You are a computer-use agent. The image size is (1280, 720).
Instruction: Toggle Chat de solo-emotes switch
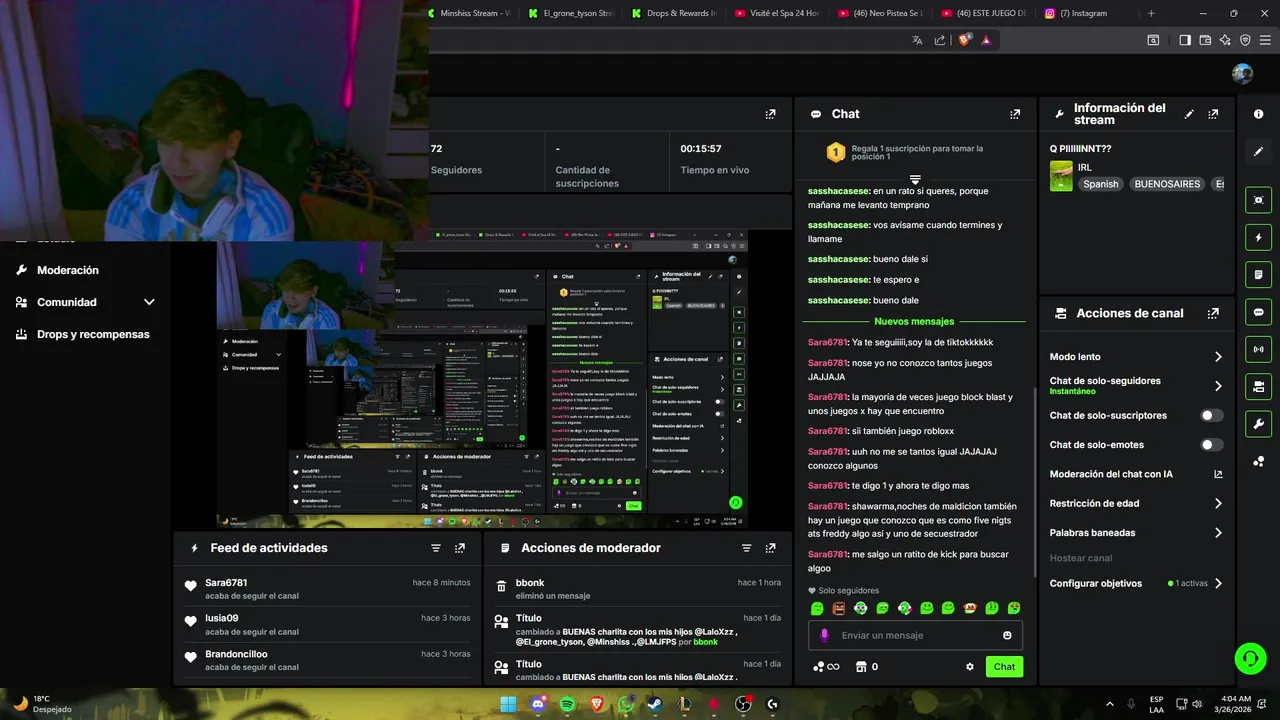click(1212, 445)
